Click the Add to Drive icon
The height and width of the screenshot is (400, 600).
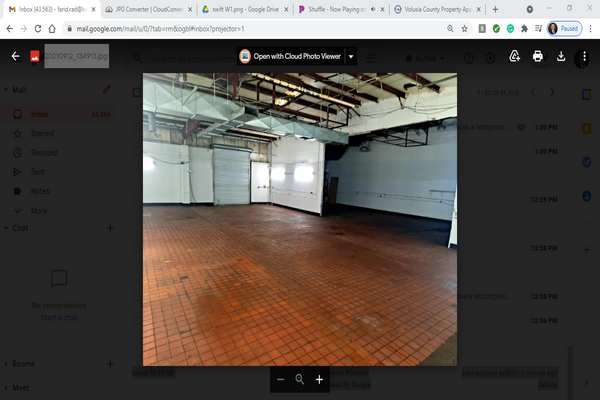(514, 57)
